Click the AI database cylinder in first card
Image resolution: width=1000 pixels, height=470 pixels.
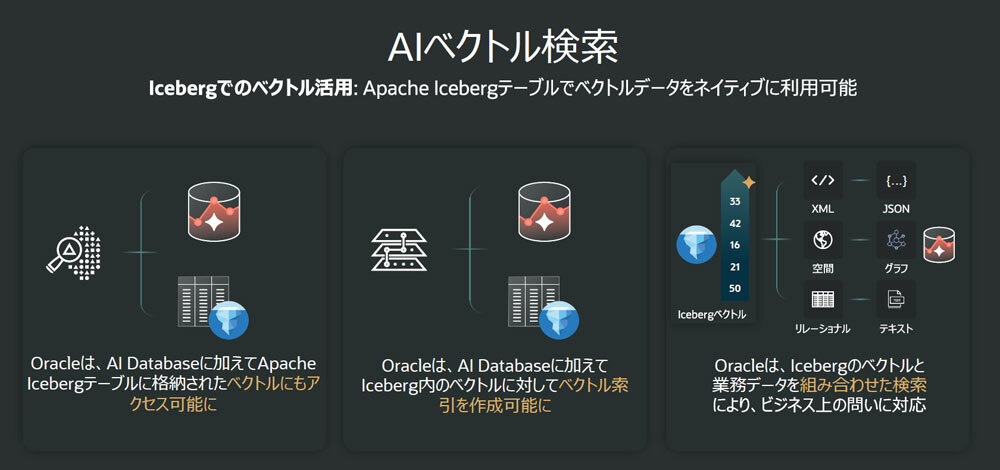(216, 213)
